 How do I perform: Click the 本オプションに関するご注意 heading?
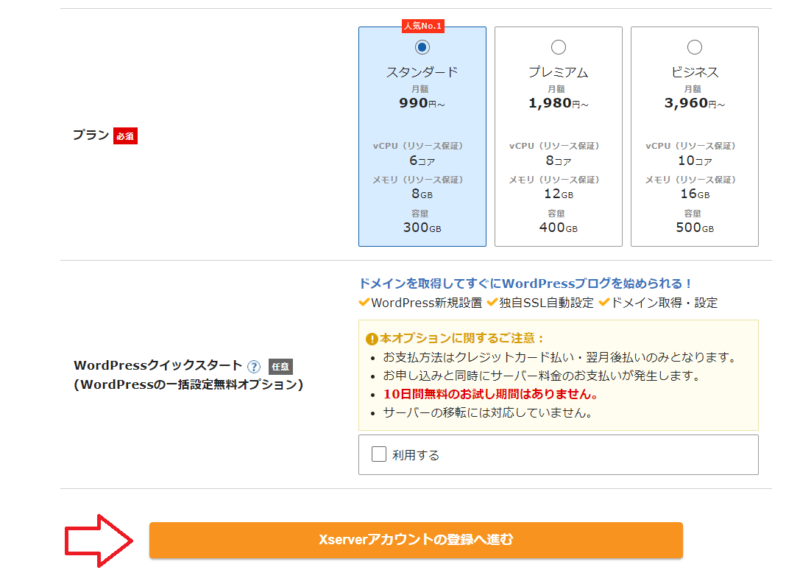click(462, 338)
